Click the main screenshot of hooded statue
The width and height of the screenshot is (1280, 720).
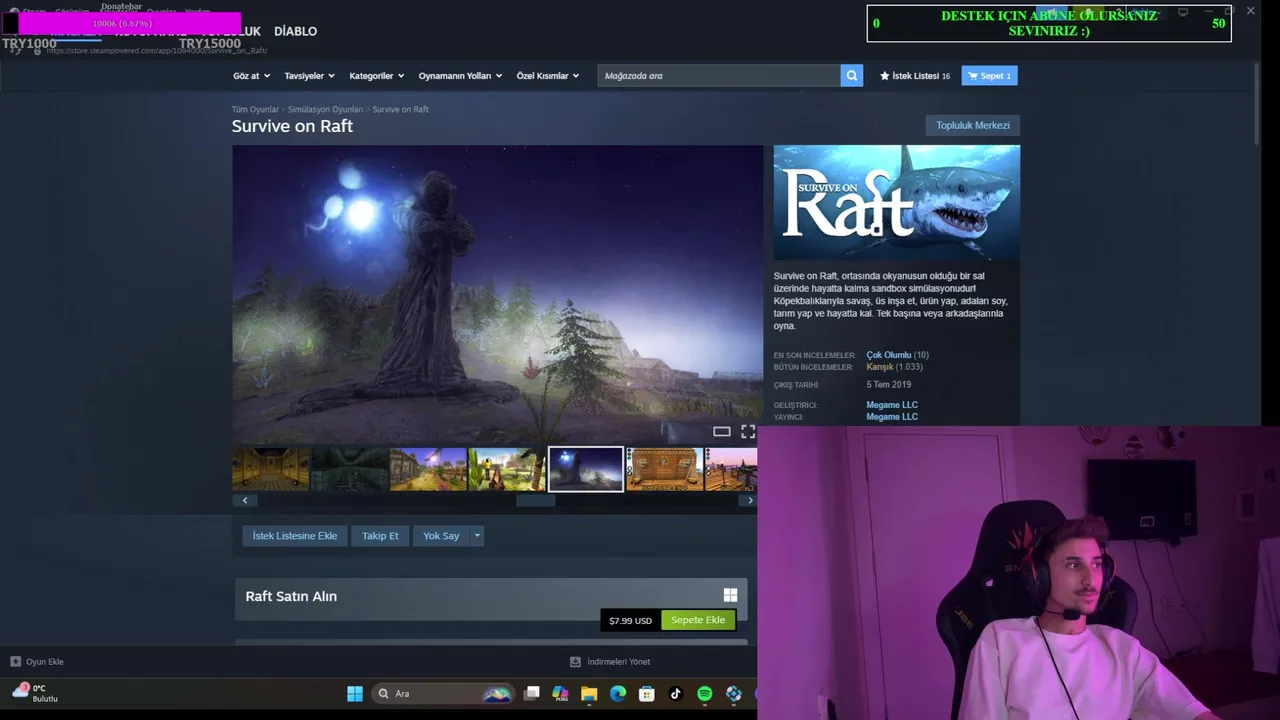coord(497,294)
